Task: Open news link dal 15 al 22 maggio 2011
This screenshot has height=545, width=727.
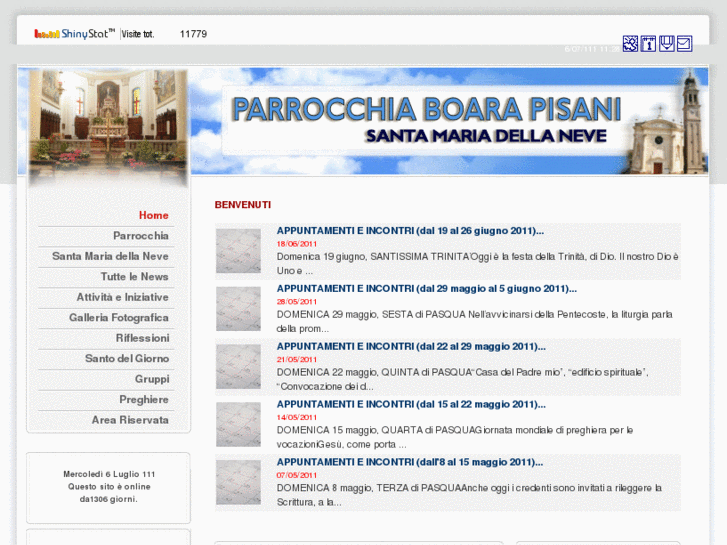Action: [411, 404]
